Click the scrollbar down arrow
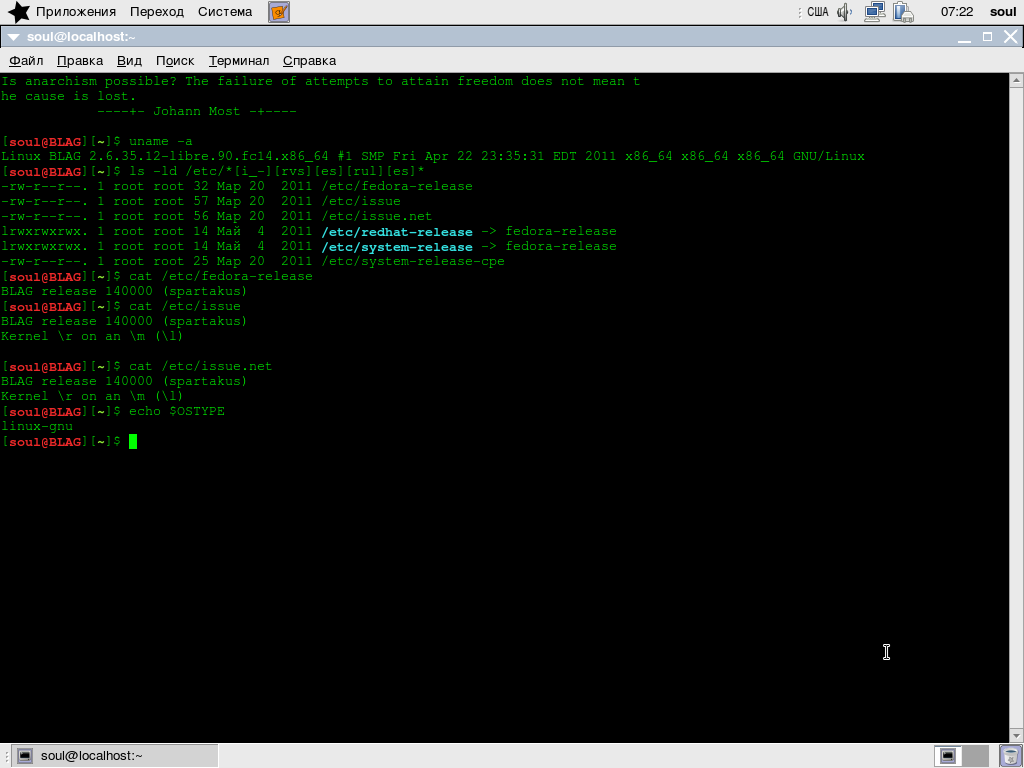 point(1016,735)
